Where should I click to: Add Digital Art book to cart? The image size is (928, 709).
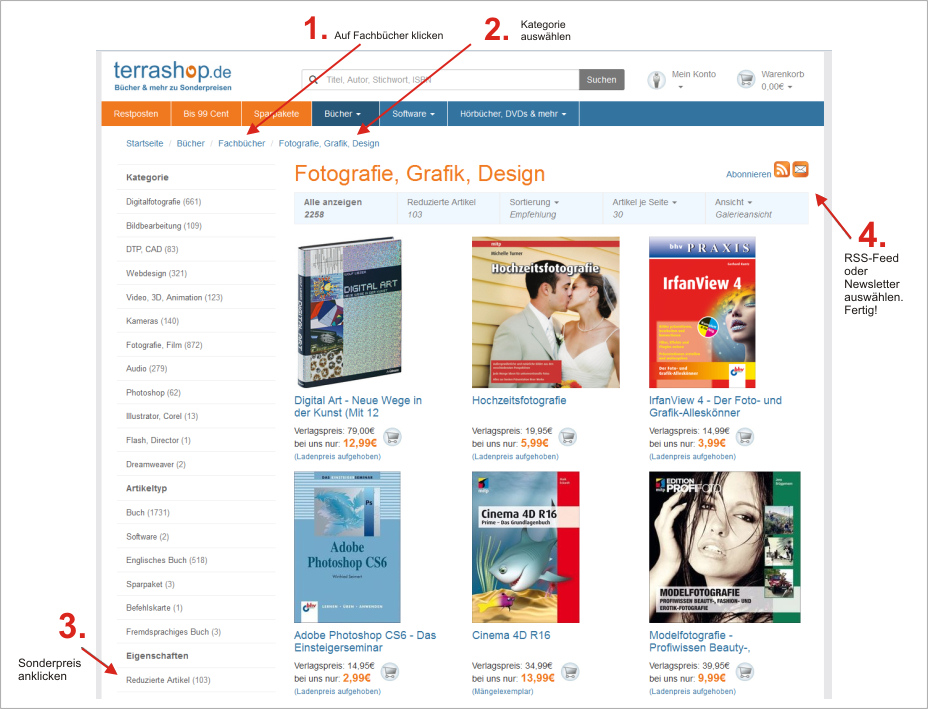(x=392, y=437)
